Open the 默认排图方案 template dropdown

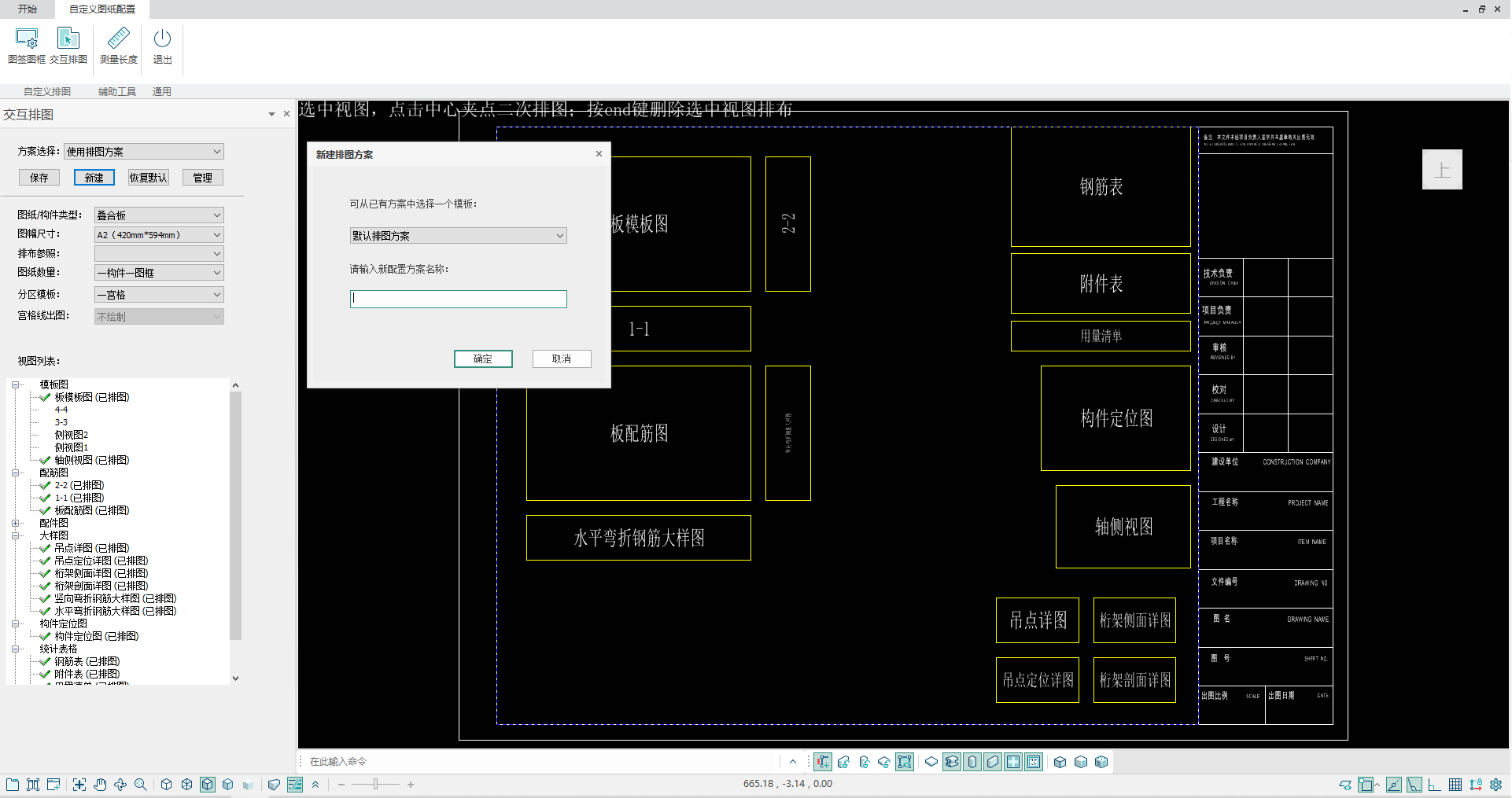[458, 236]
